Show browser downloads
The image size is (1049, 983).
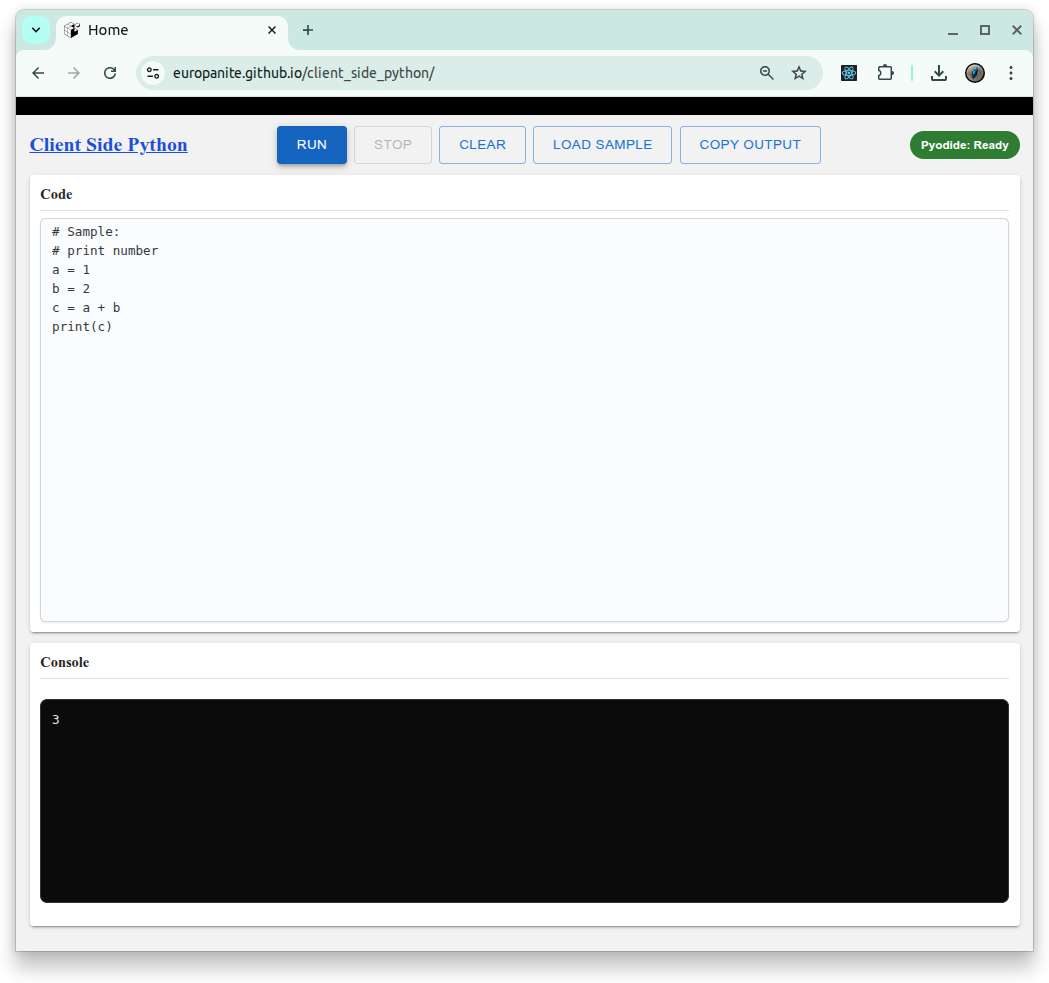[939, 73]
